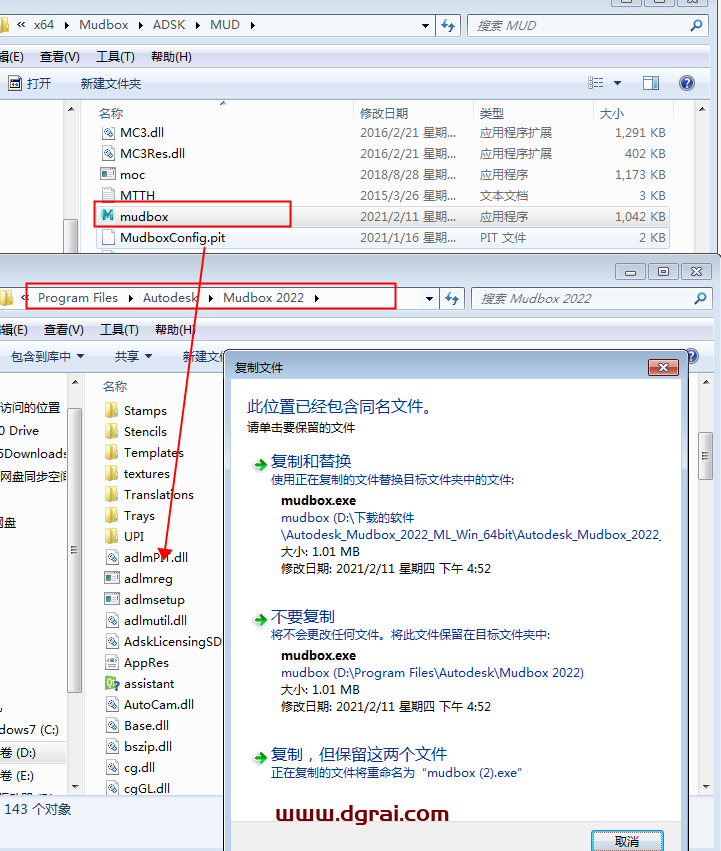Open the Stencils folder
Viewport: 721px width, 851px height.
pos(145,431)
